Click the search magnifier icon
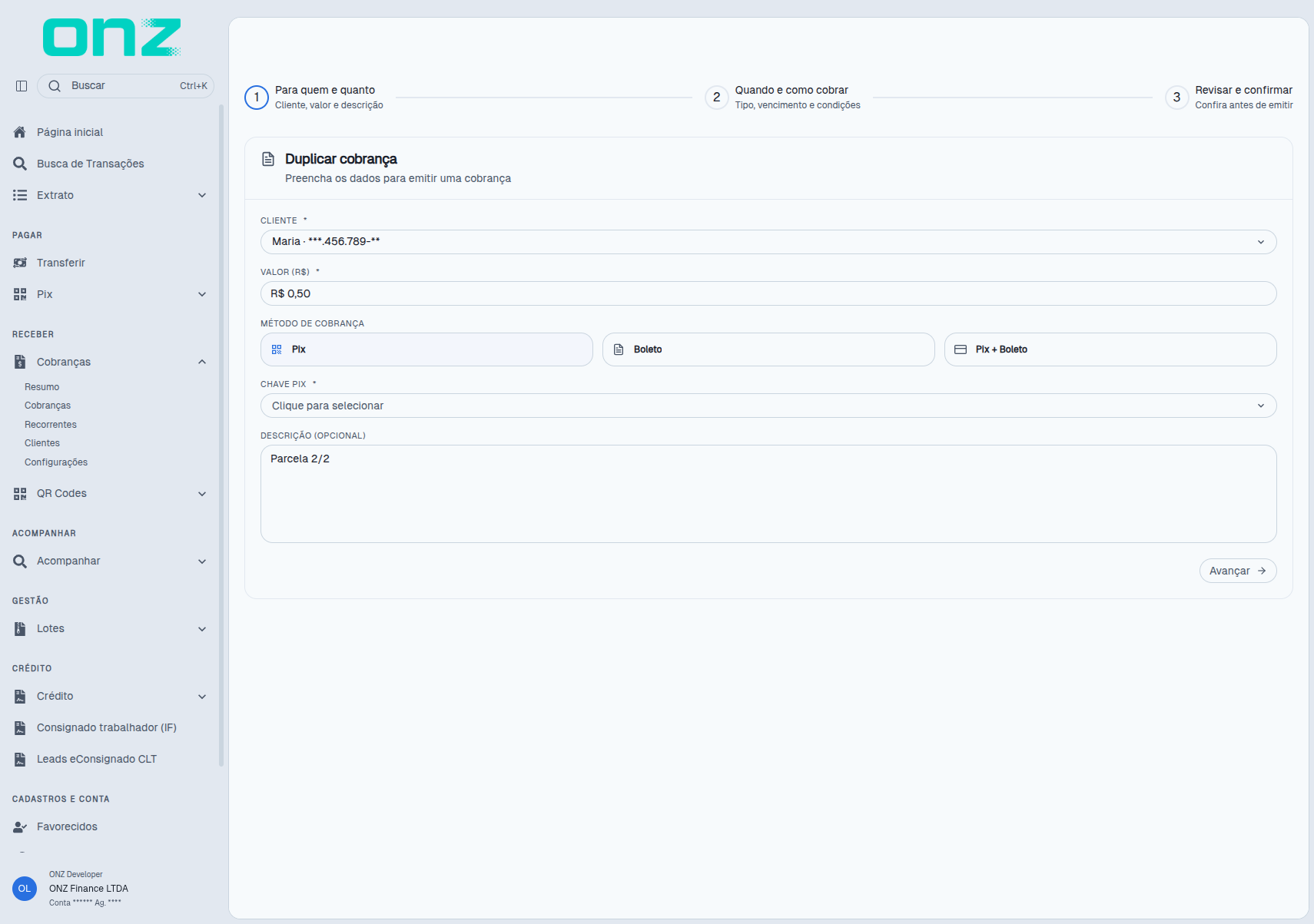The image size is (1314, 924). tap(55, 86)
